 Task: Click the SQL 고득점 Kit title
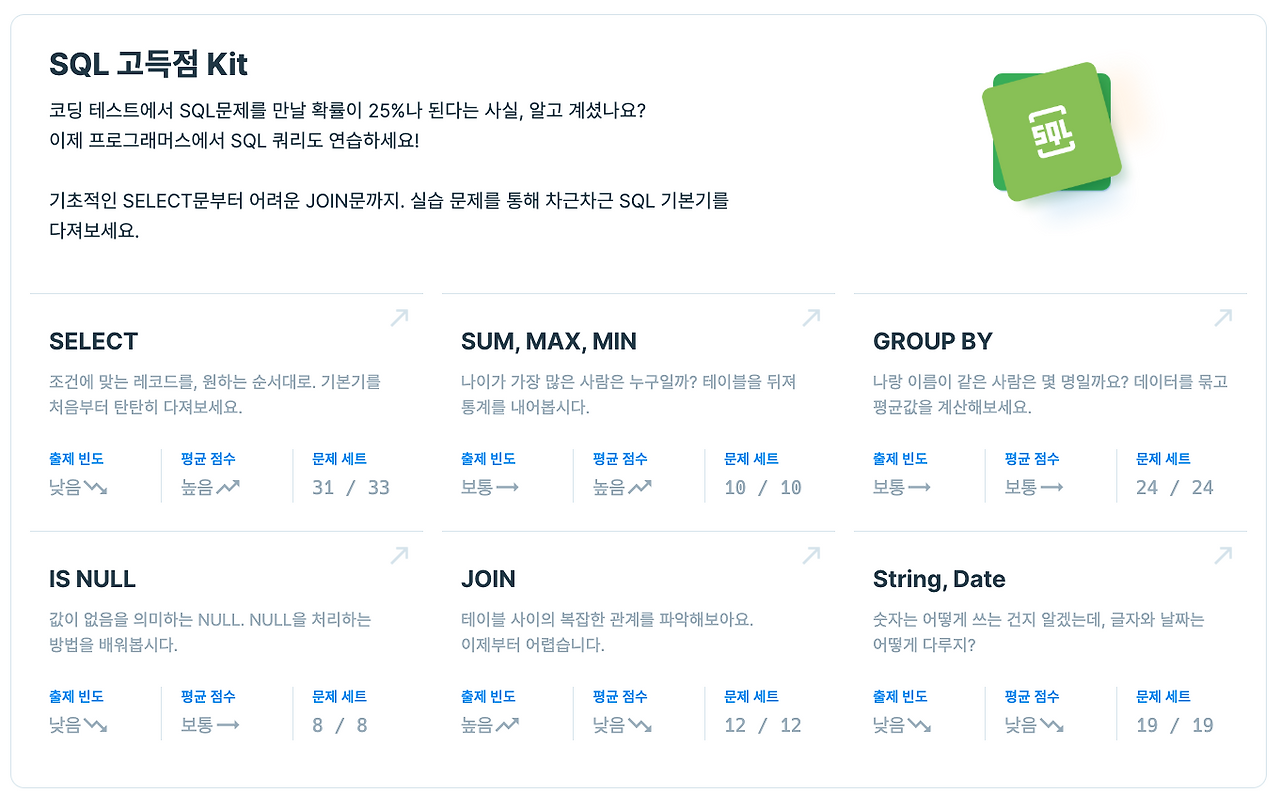[x=148, y=65]
